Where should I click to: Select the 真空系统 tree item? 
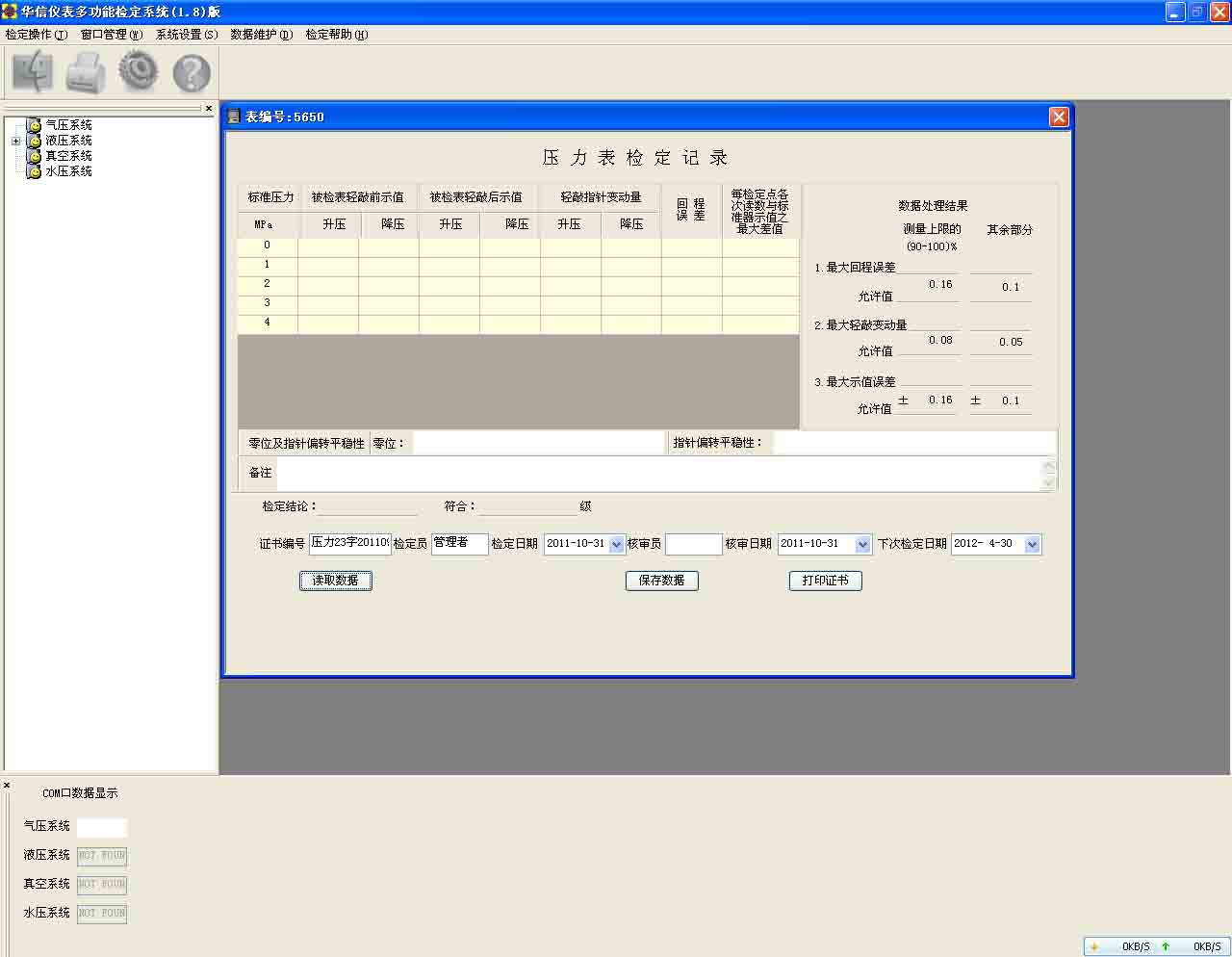click(x=68, y=156)
